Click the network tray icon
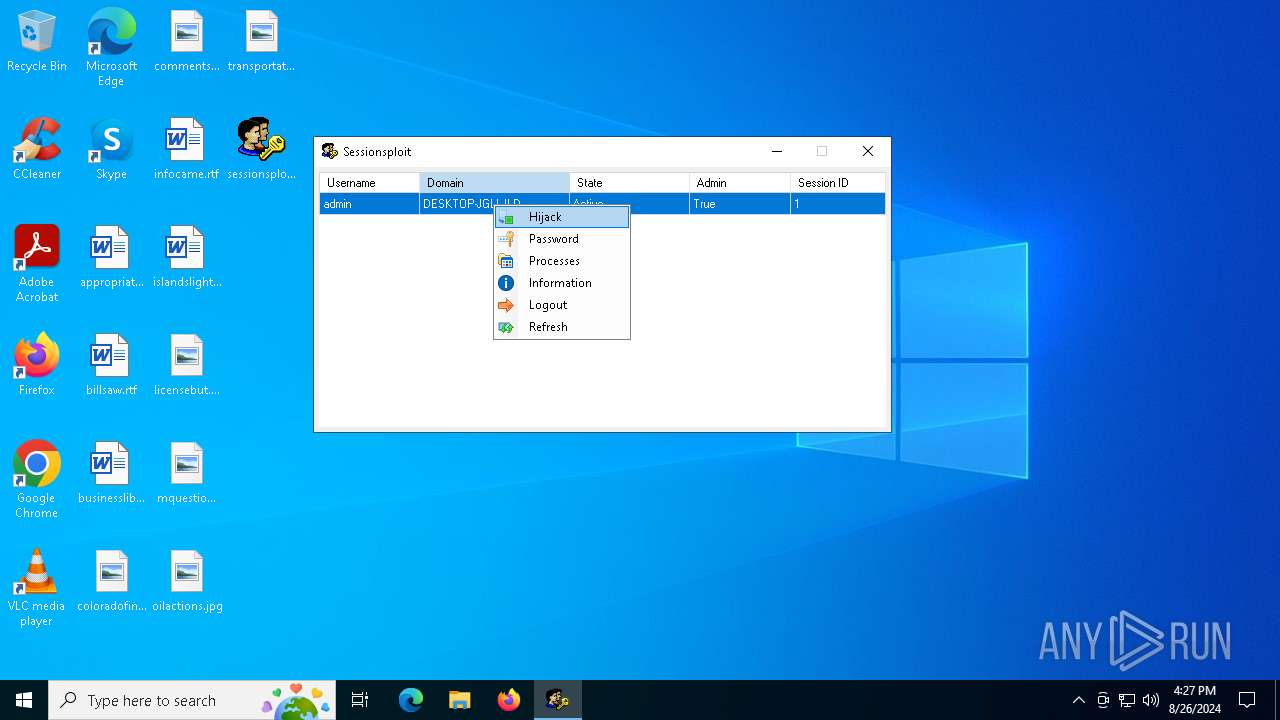This screenshot has width=1280, height=720. (1127, 700)
